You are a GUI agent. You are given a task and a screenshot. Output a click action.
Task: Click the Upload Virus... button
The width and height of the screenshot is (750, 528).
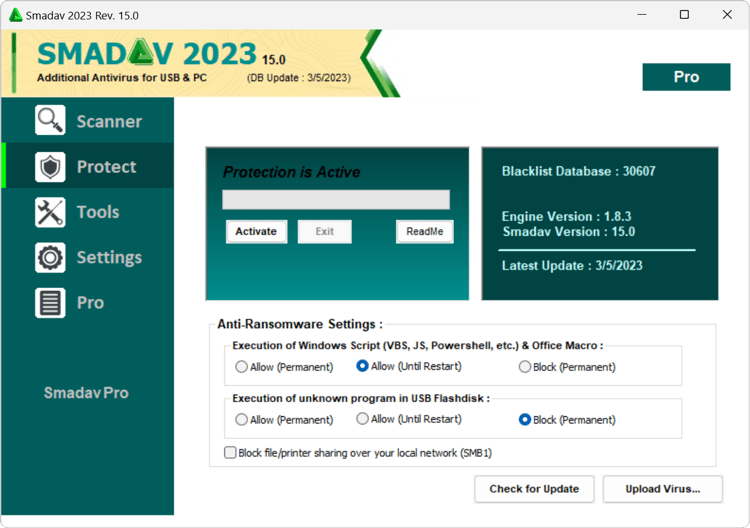point(662,489)
